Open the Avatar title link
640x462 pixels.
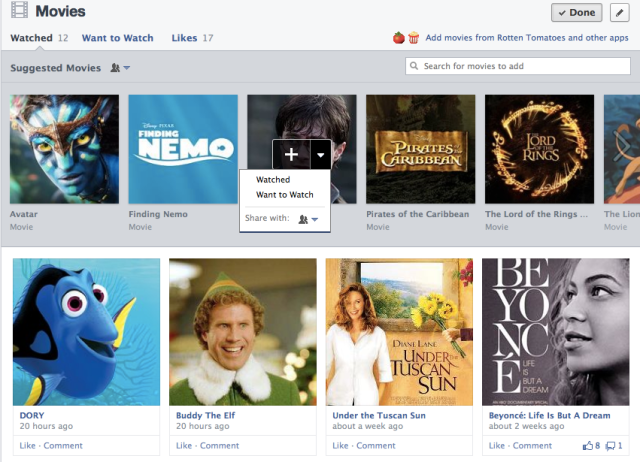(x=24, y=214)
